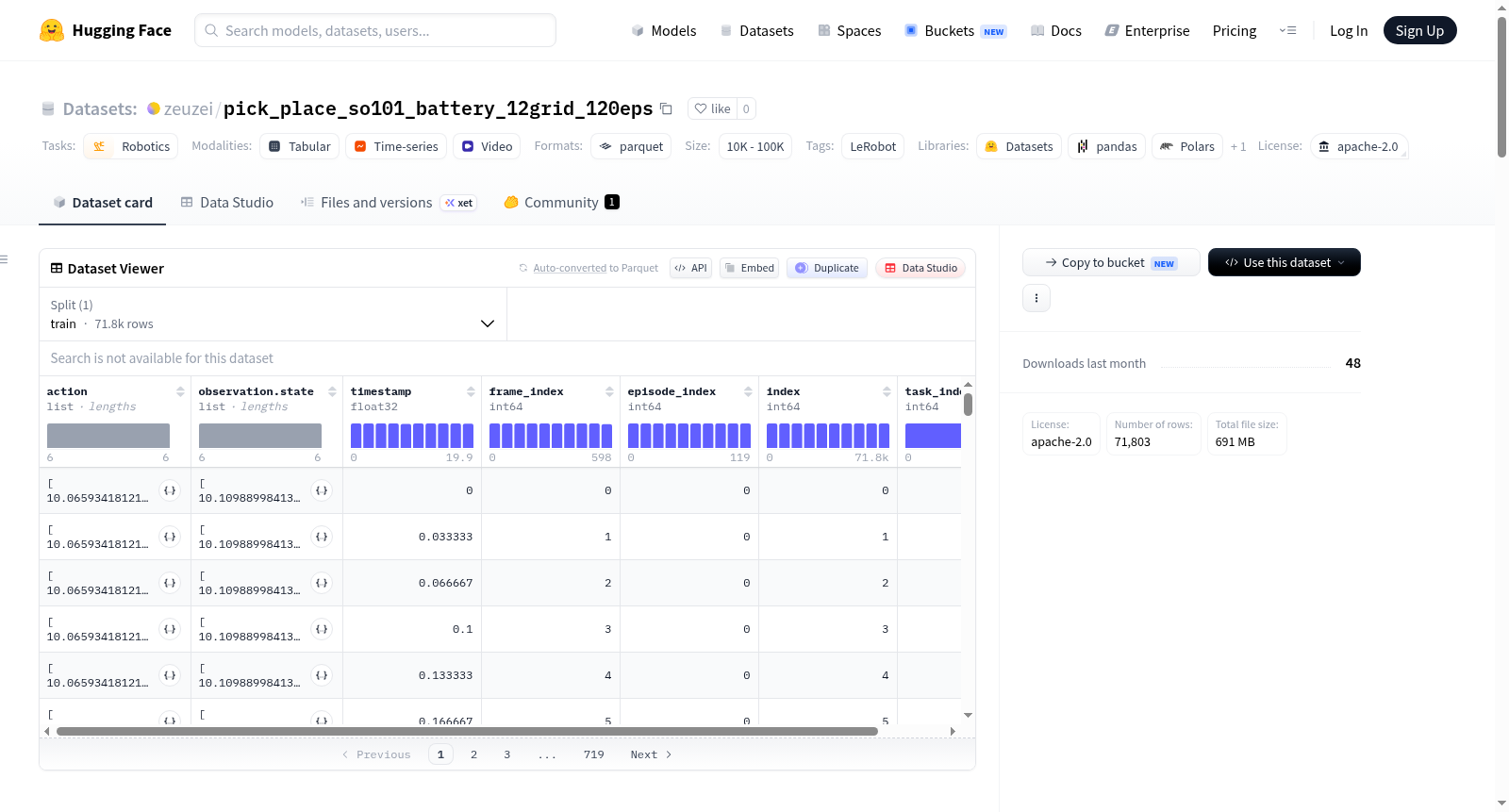The image size is (1509, 812).
Task: Select the Video modality tag
Action: click(x=487, y=146)
